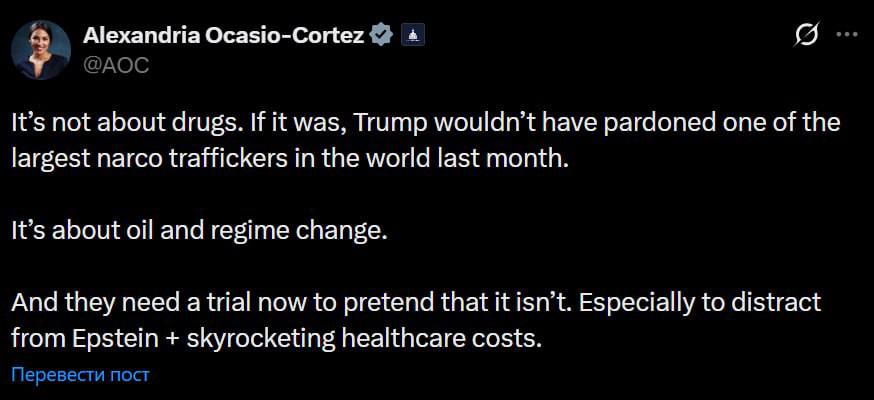Open the three-dot more options menu
Image resolution: width=874 pixels, height=400 pixels.
click(847, 35)
